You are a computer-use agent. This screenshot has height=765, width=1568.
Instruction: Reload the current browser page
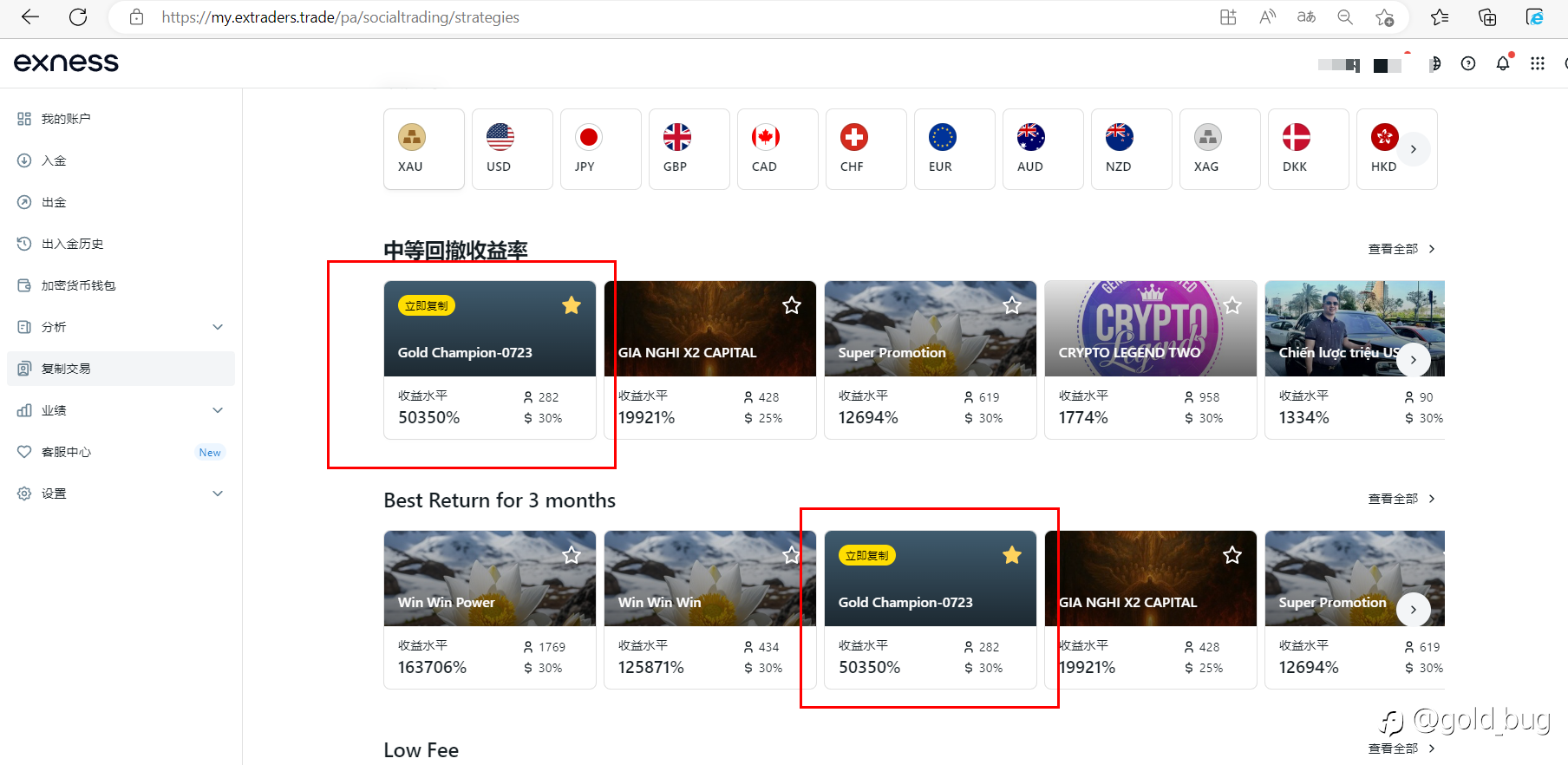pyautogui.click(x=78, y=16)
